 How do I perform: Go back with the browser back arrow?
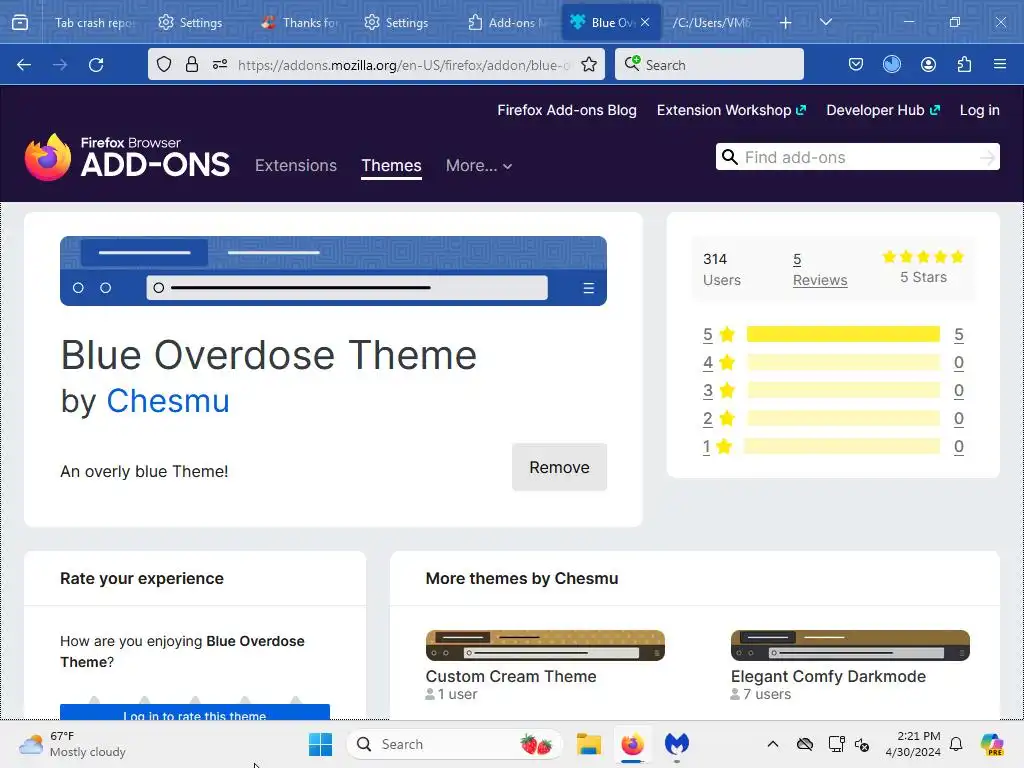click(x=24, y=65)
